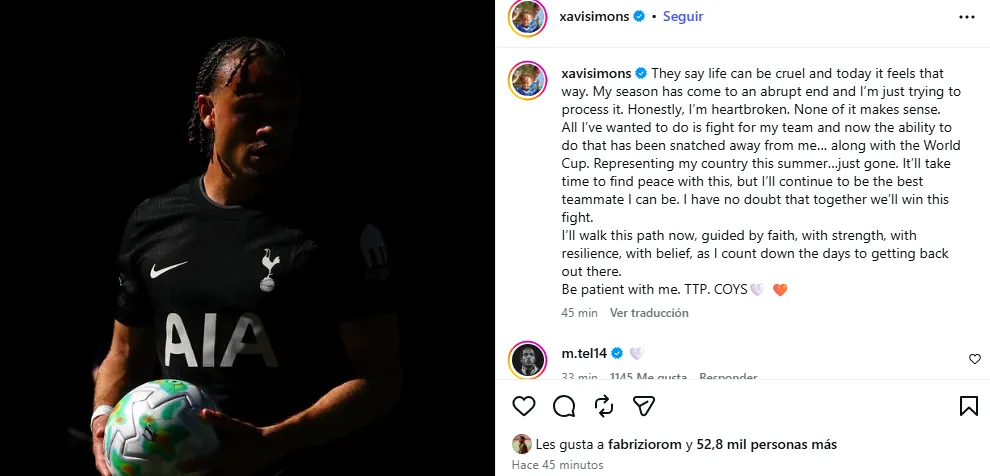Like the post with the heart icon
Screen dimensions: 990x476
point(523,405)
